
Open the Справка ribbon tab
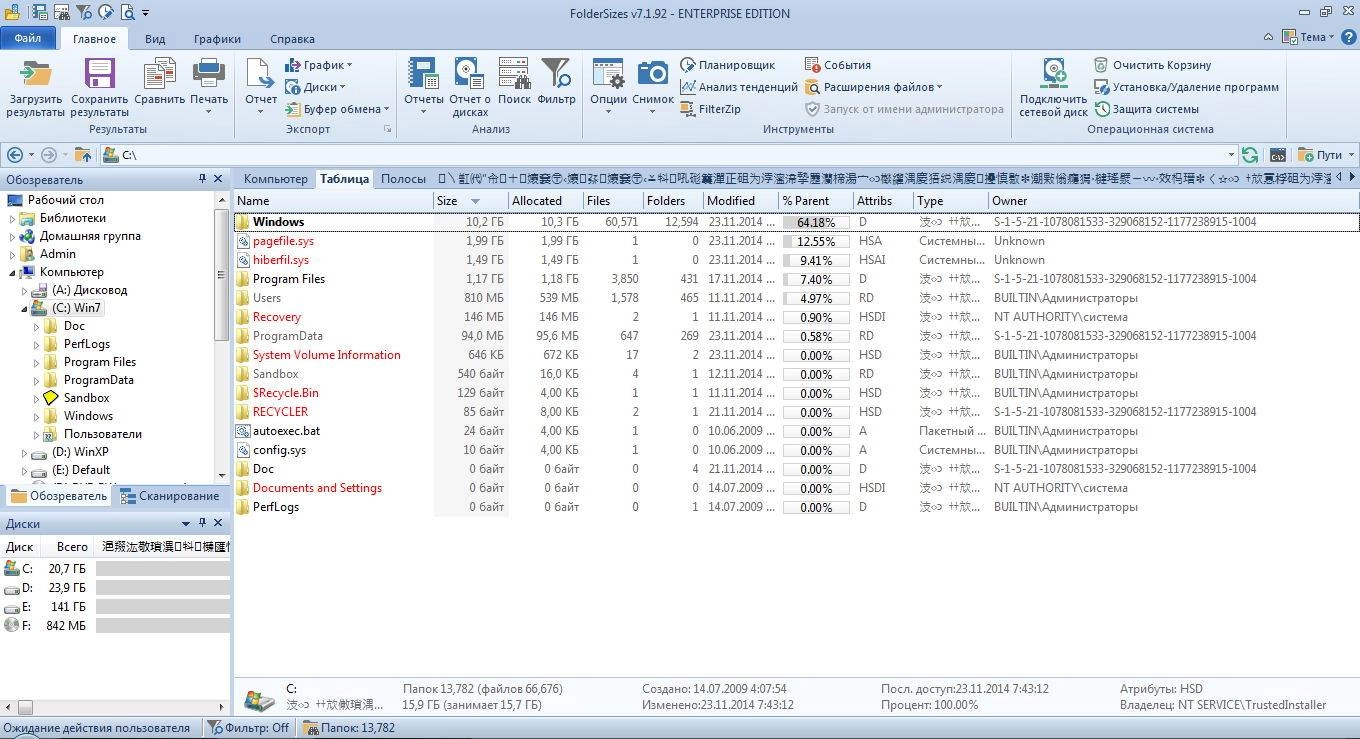pos(292,39)
